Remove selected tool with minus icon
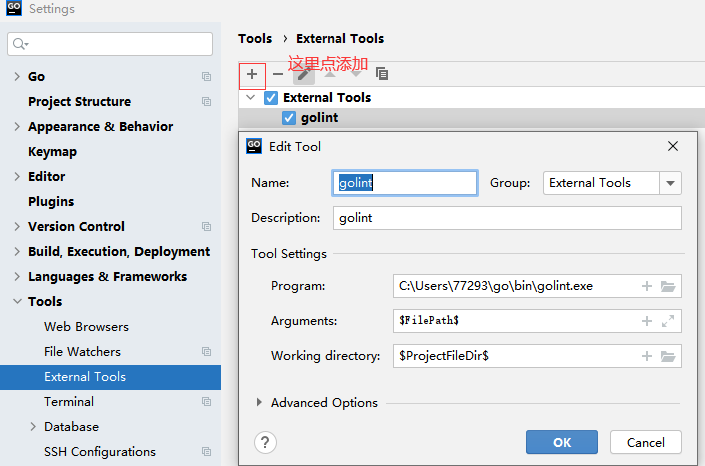This screenshot has height=466, width=705. point(278,74)
